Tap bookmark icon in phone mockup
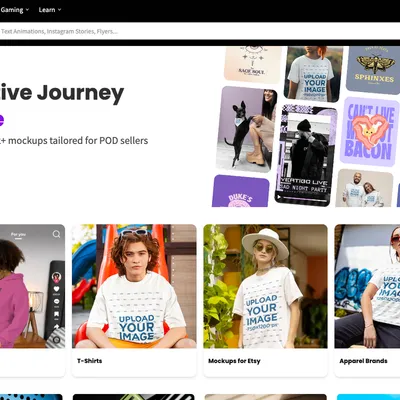The image size is (400, 400). point(56,314)
